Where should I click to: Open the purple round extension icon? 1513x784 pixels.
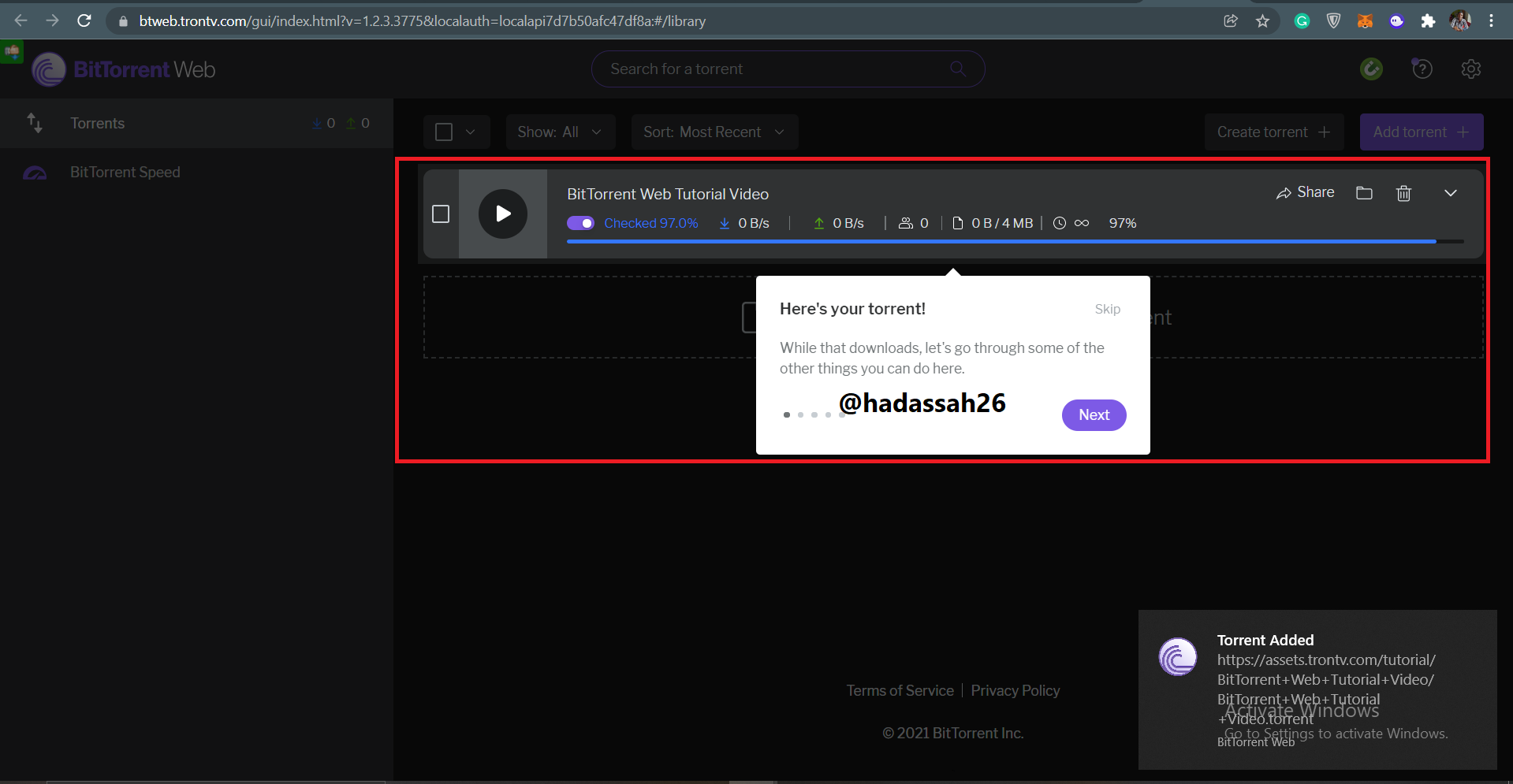tap(1396, 21)
